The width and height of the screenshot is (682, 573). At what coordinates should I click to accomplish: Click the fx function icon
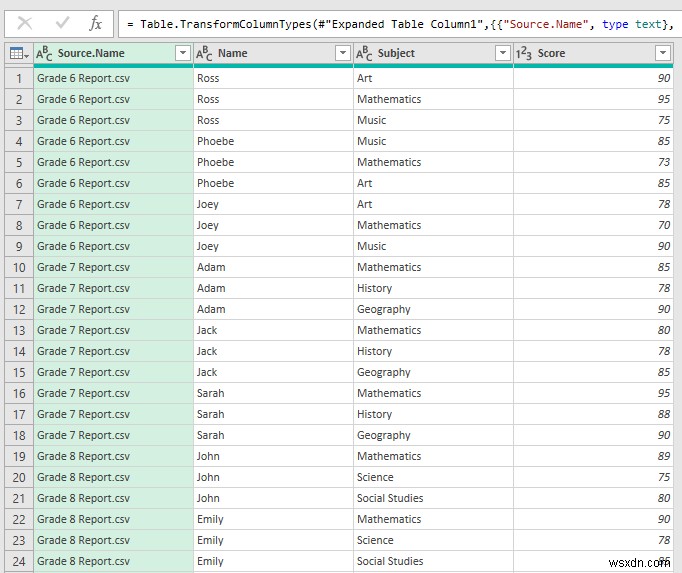(x=95, y=23)
